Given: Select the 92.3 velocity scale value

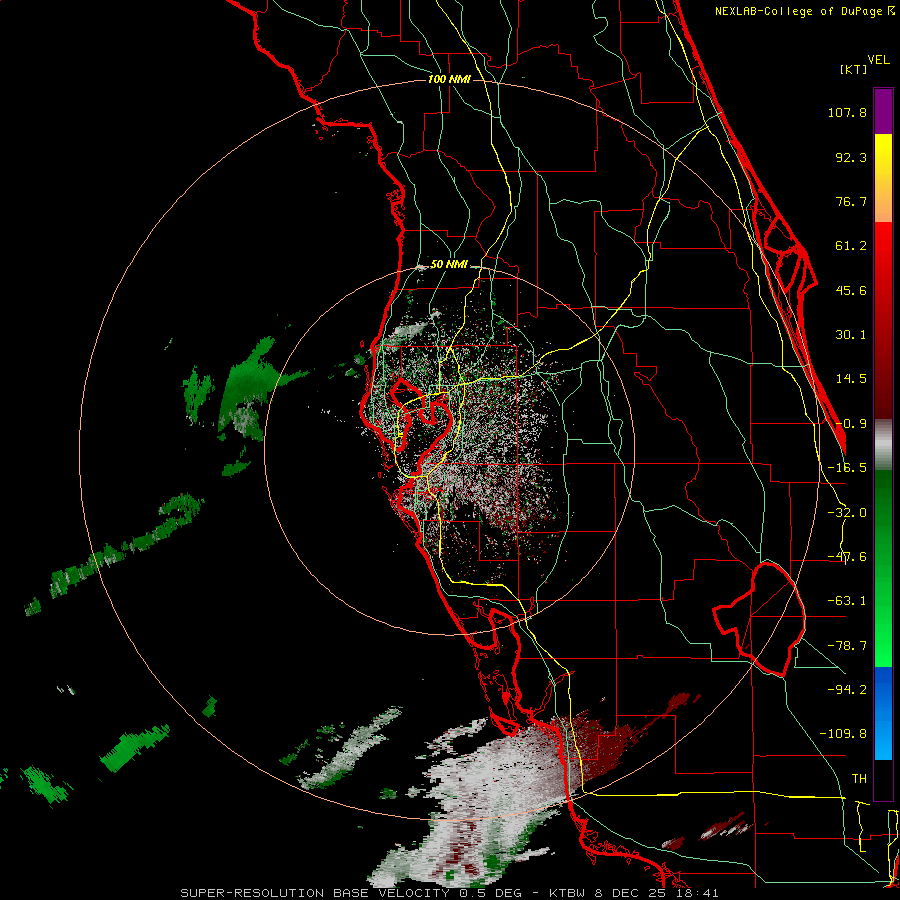Looking at the screenshot, I should pyautogui.click(x=851, y=157).
